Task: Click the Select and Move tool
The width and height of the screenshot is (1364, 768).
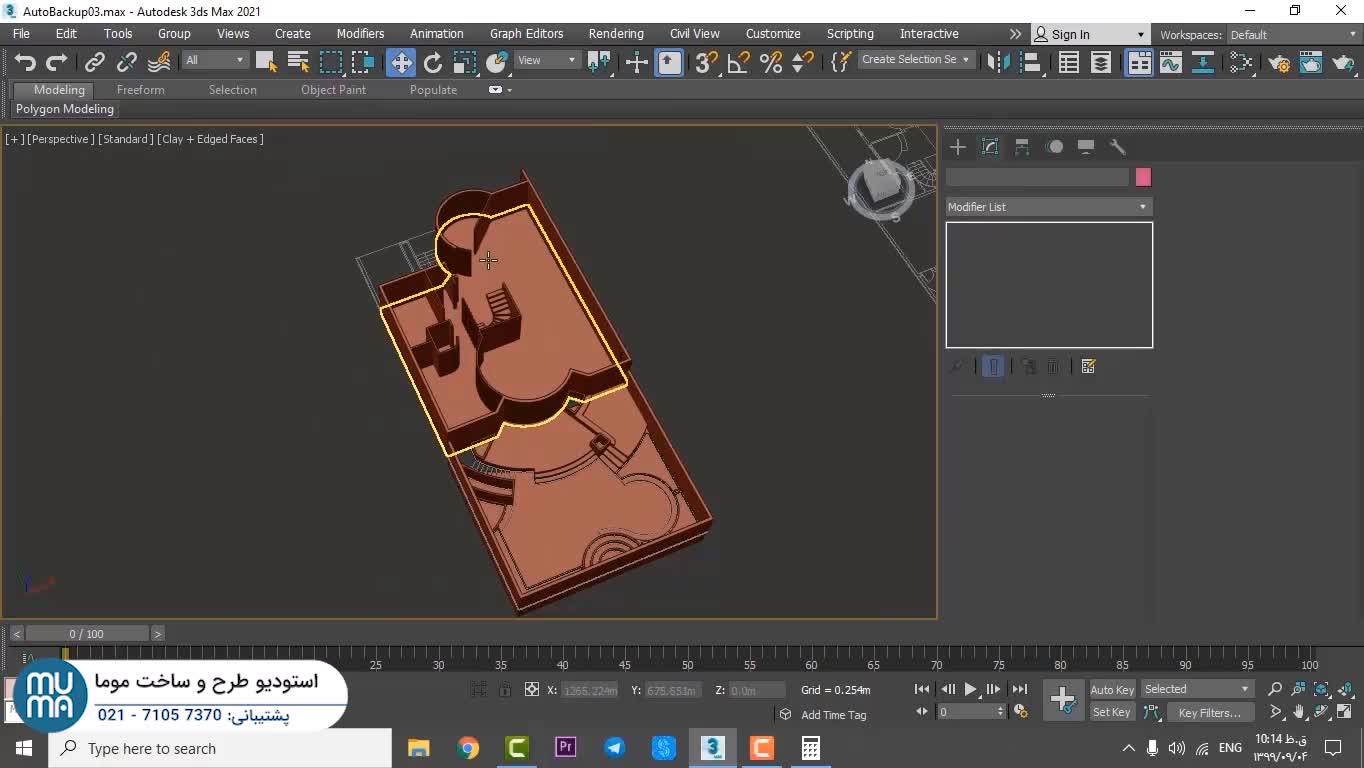Action: point(401,63)
